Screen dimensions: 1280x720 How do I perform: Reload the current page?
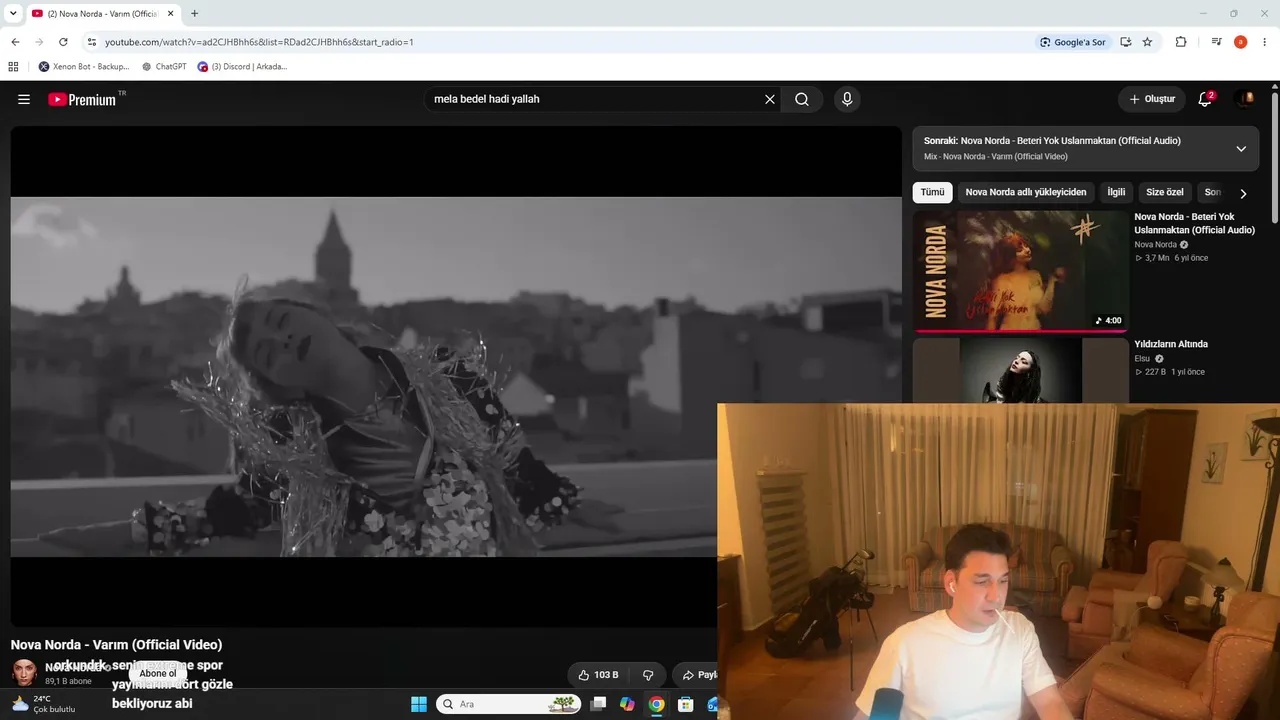tap(63, 42)
